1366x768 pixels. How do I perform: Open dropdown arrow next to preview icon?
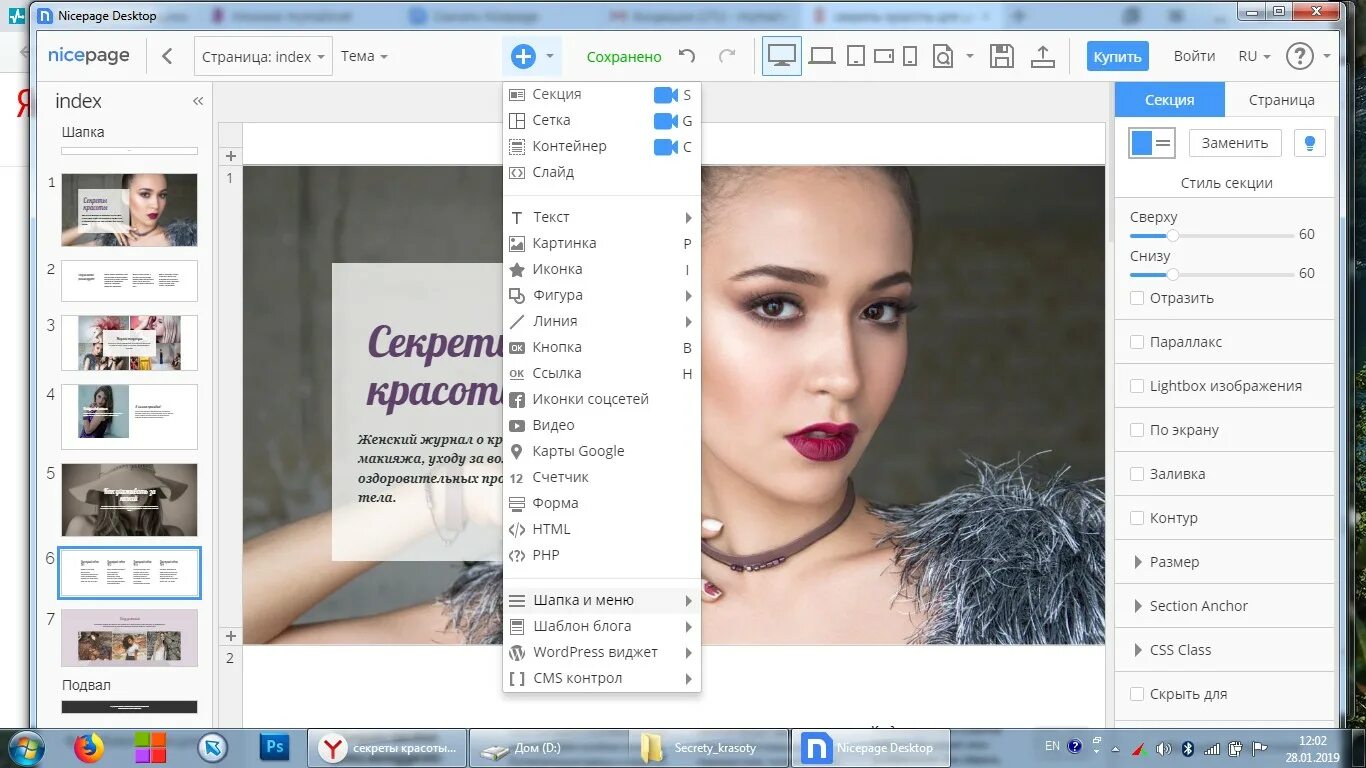click(969, 57)
